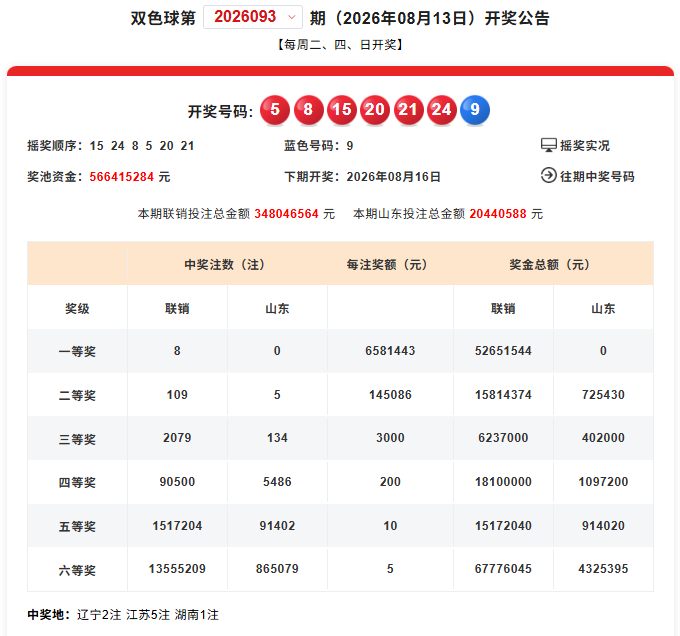Click the 一等奖 row label

tap(77, 351)
